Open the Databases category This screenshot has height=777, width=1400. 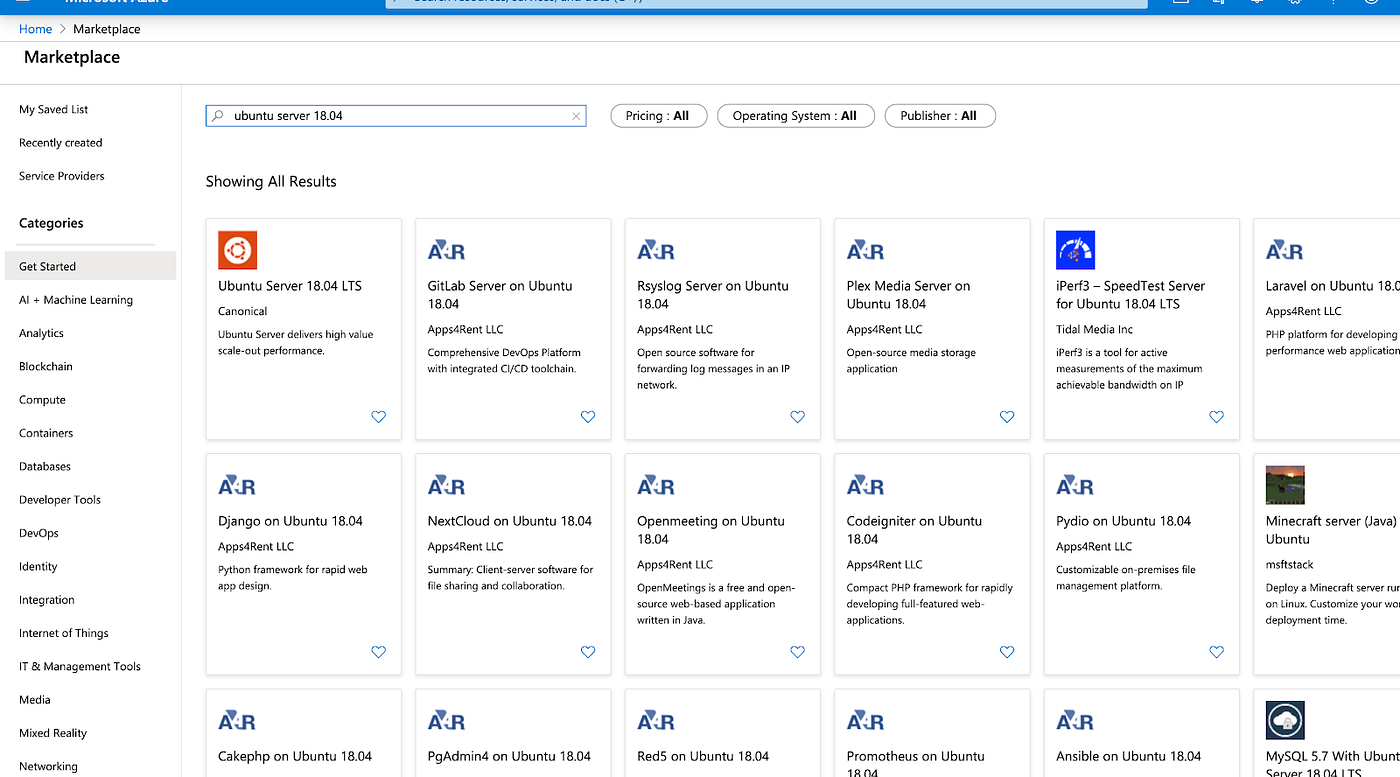(45, 466)
